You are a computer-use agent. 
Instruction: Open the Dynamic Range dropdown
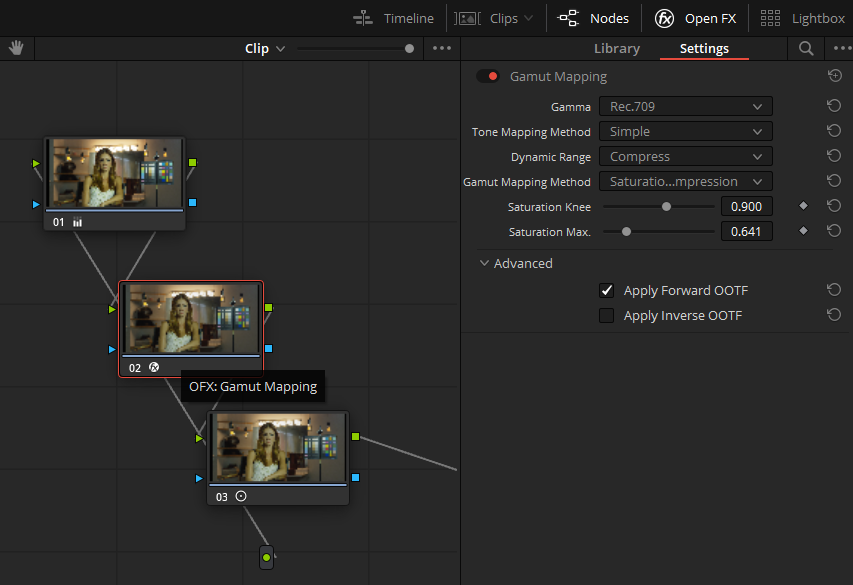685,156
